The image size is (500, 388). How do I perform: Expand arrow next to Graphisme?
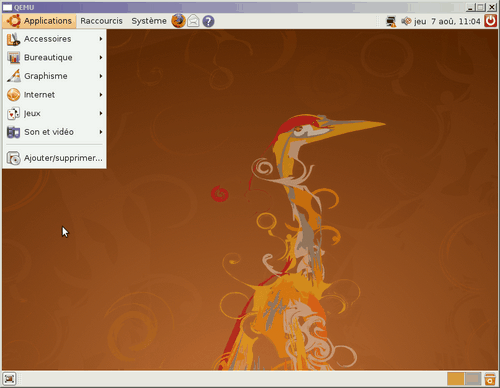coord(100,76)
